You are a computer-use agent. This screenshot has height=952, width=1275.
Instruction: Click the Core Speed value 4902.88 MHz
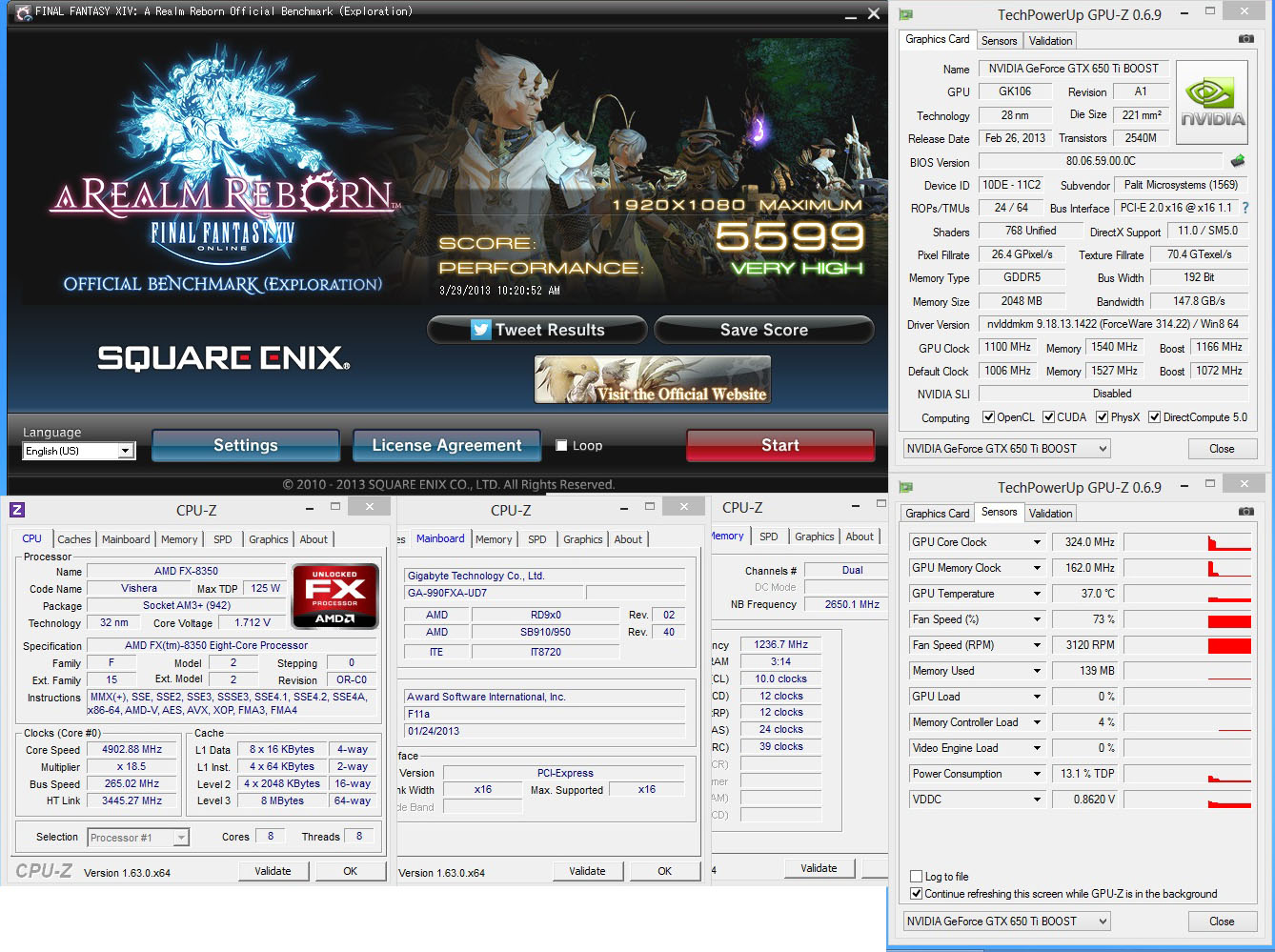(132, 750)
